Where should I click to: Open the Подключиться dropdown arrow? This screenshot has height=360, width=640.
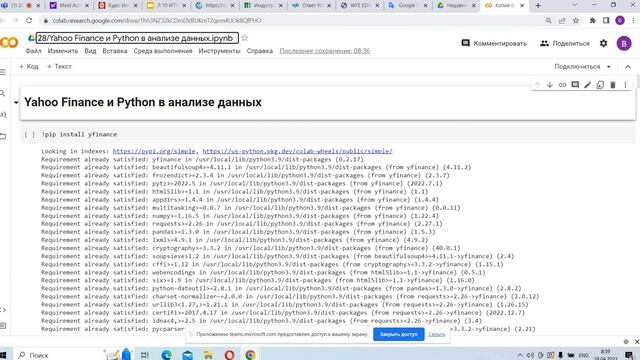click(x=609, y=67)
